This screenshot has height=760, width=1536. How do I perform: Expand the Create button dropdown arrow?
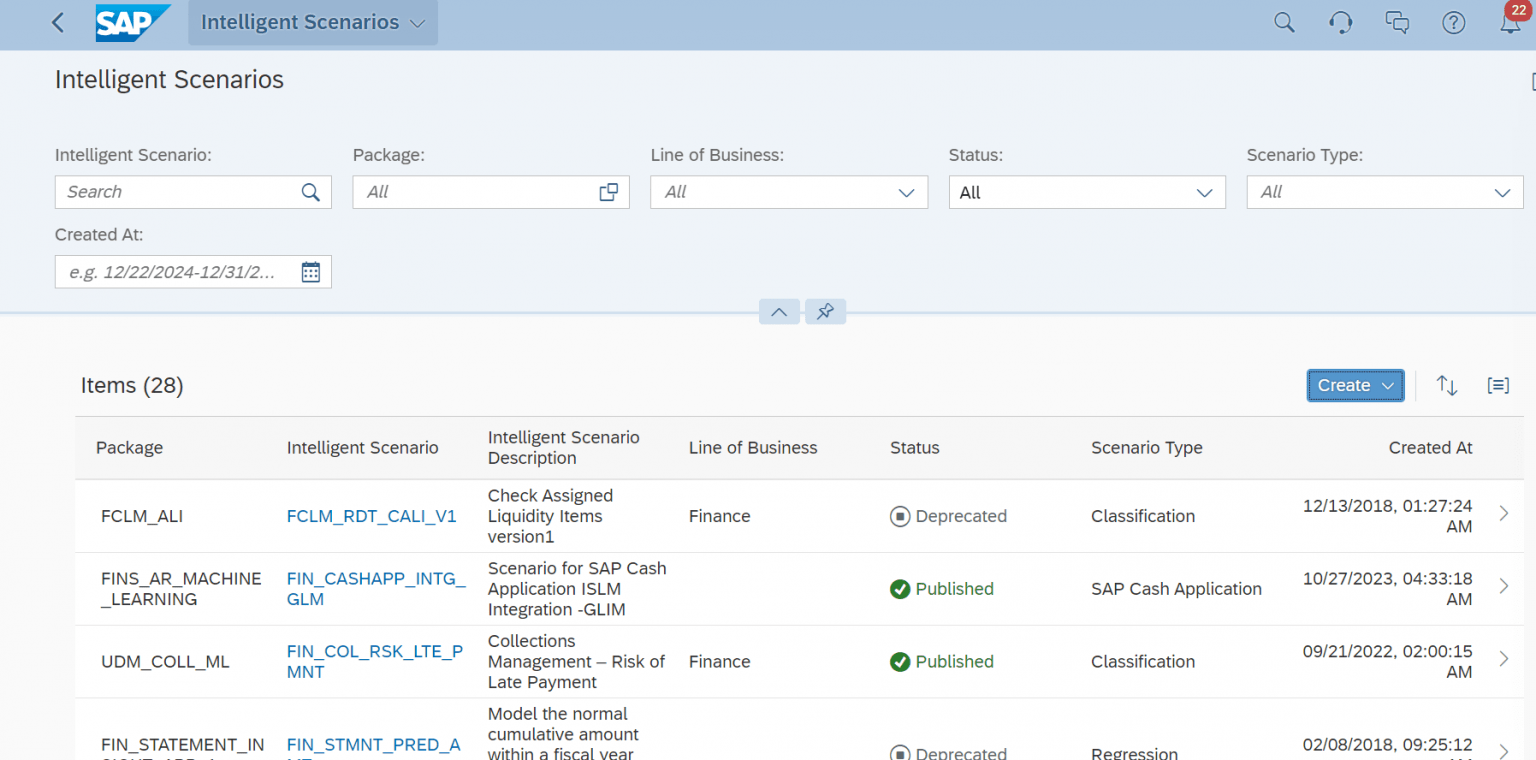[1387, 385]
